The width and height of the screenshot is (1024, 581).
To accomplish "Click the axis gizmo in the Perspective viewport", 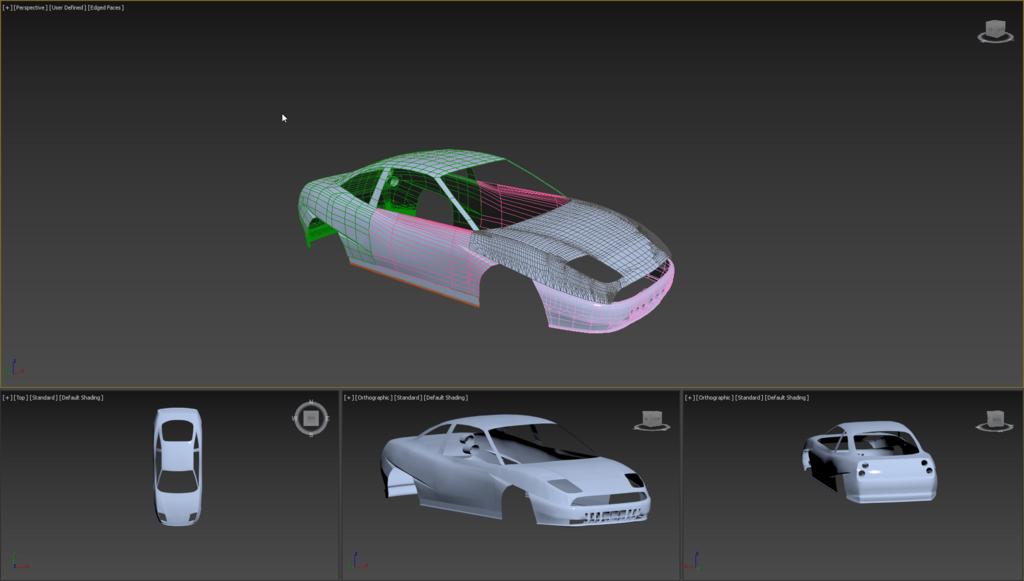I will click(16, 368).
